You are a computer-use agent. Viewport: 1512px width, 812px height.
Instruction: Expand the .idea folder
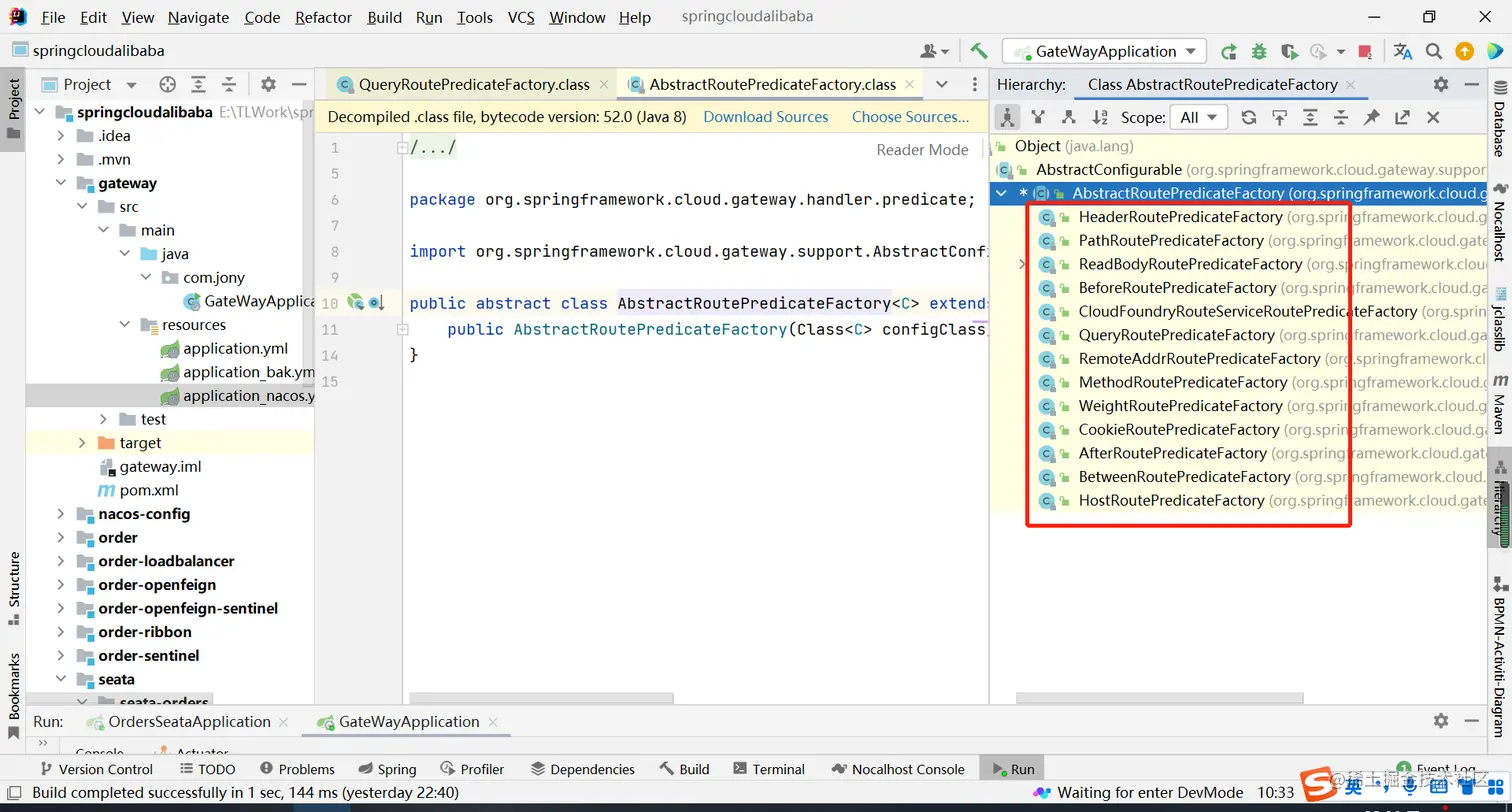click(x=61, y=136)
